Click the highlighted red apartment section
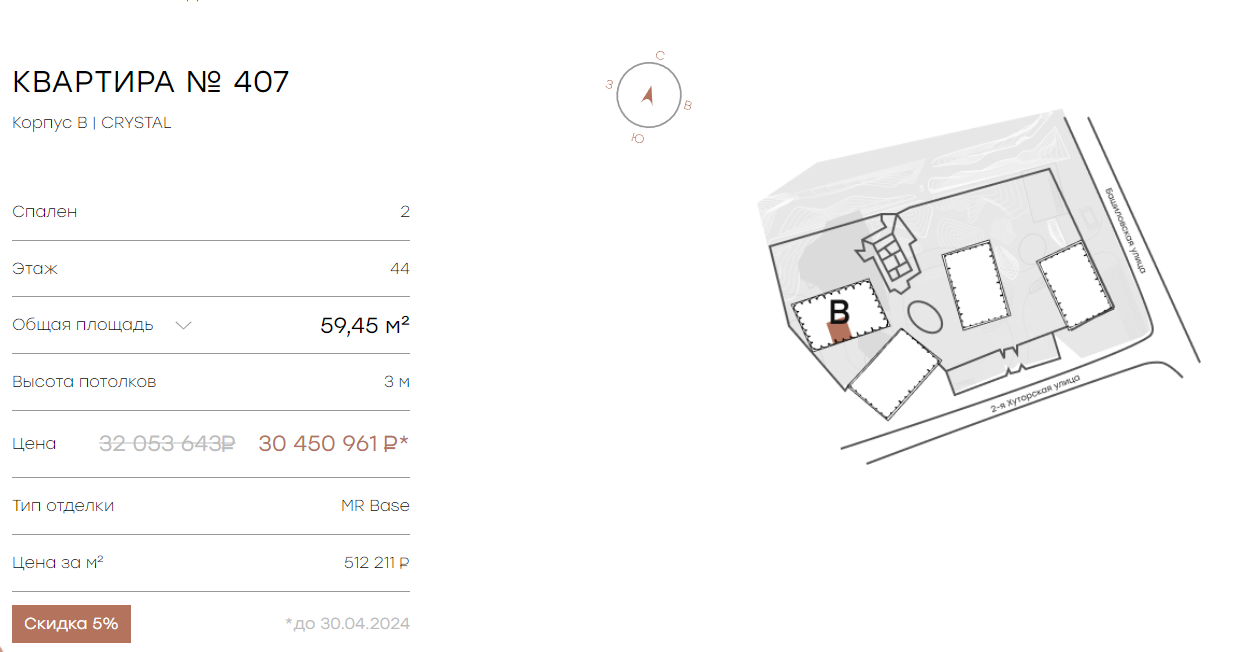The width and height of the screenshot is (1234, 652). point(839,333)
